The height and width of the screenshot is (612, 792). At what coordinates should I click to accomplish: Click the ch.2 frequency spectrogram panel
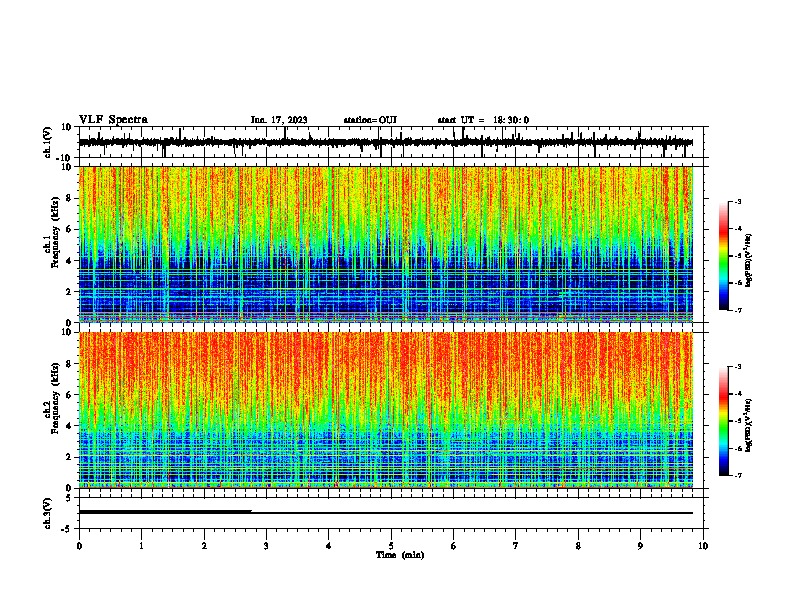(386, 410)
